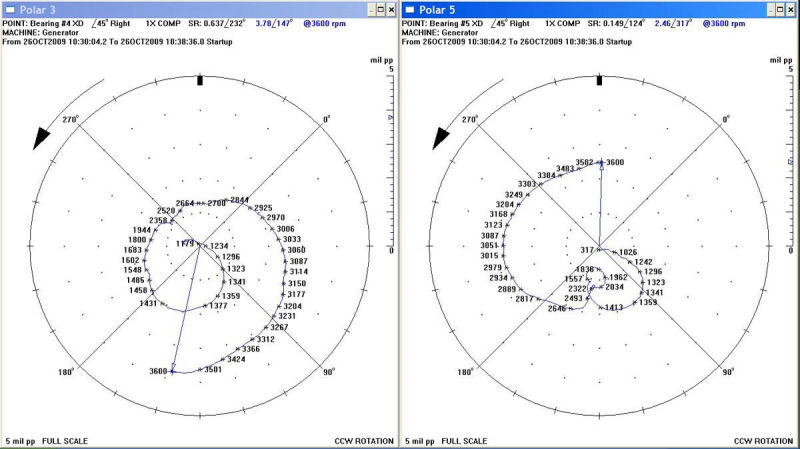Click the amplitude scale marker in Polar 5
This screenshot has width=800, height=449.
pos(790,160)
